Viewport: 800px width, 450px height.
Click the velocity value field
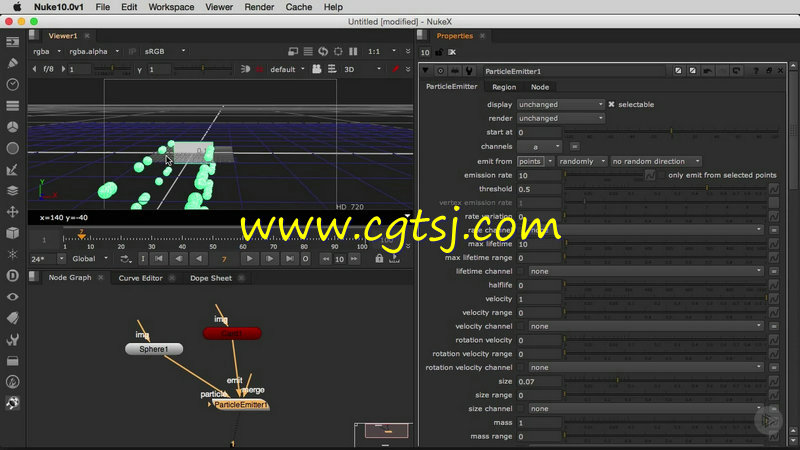click(x=539, y=299)
